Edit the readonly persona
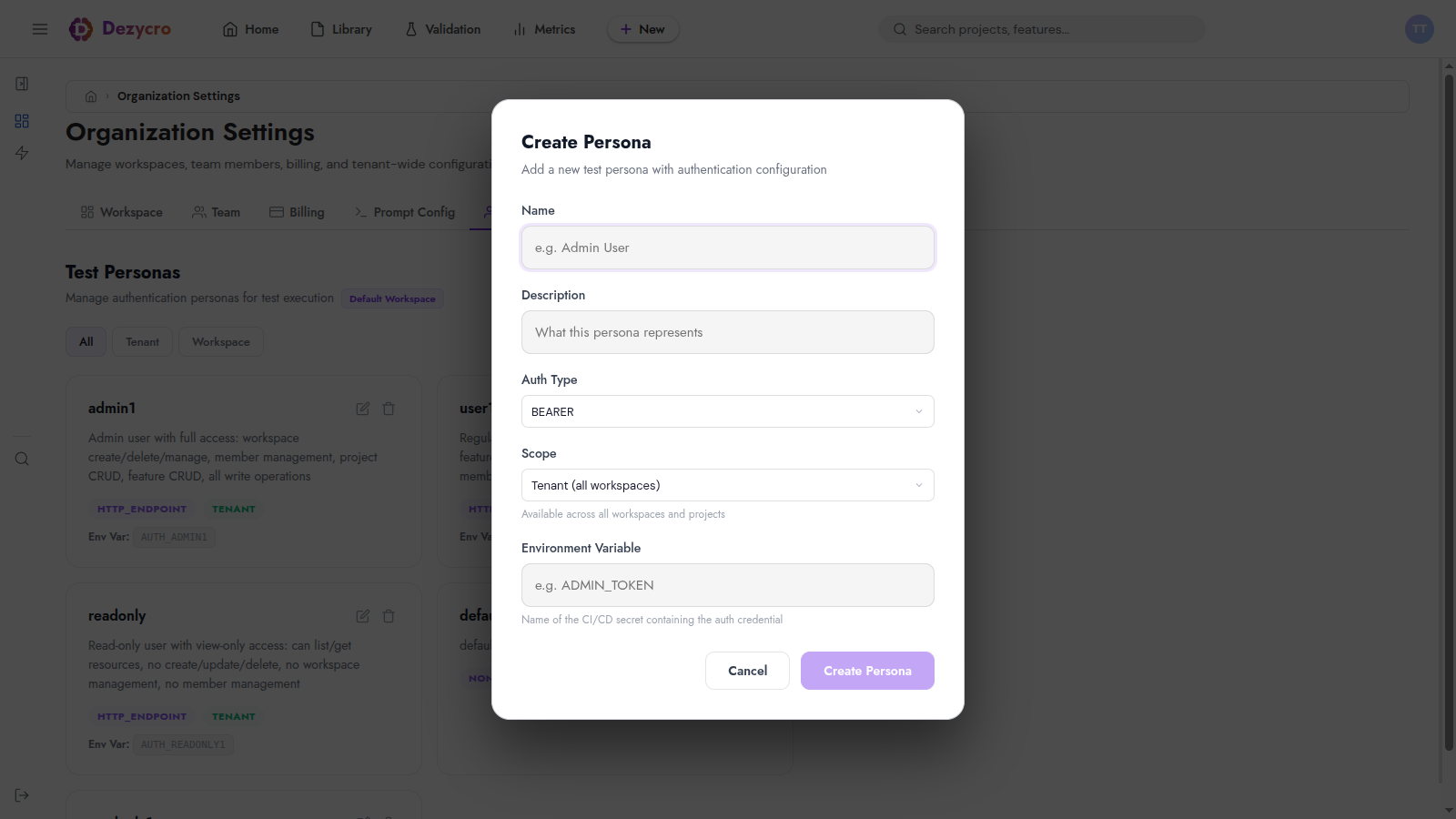The image size is (1456, 819). click(x=363, y=616)
